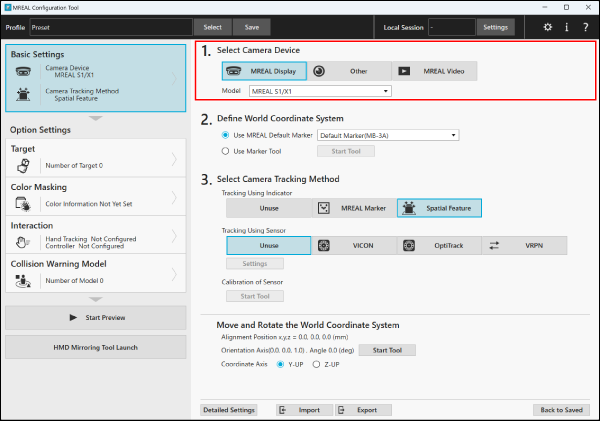
Task: Click the chevron on the Interaction row
Action: (x=174, y=236)
